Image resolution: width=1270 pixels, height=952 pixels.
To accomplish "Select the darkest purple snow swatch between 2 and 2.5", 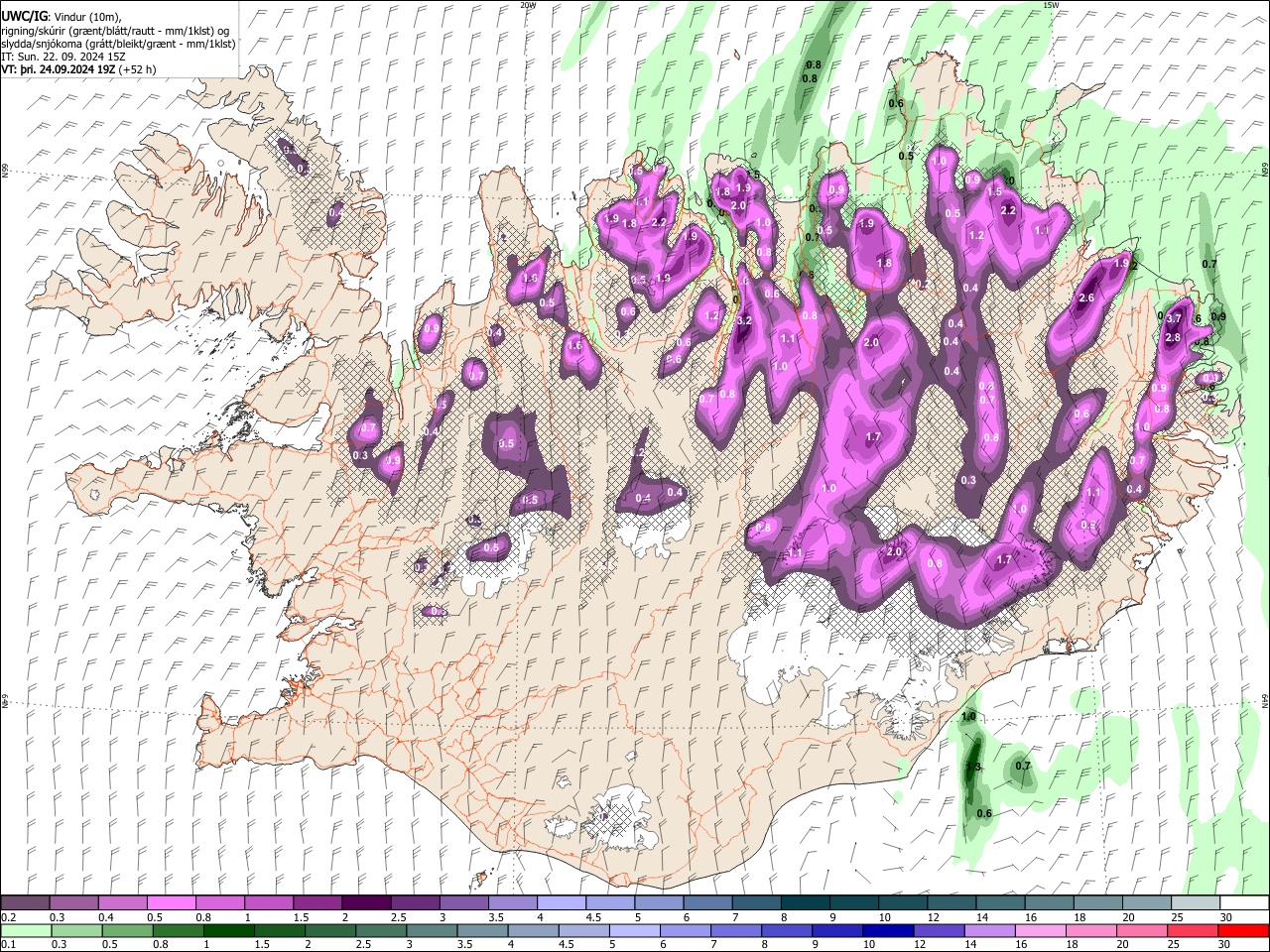I will (x=366, y=903).
